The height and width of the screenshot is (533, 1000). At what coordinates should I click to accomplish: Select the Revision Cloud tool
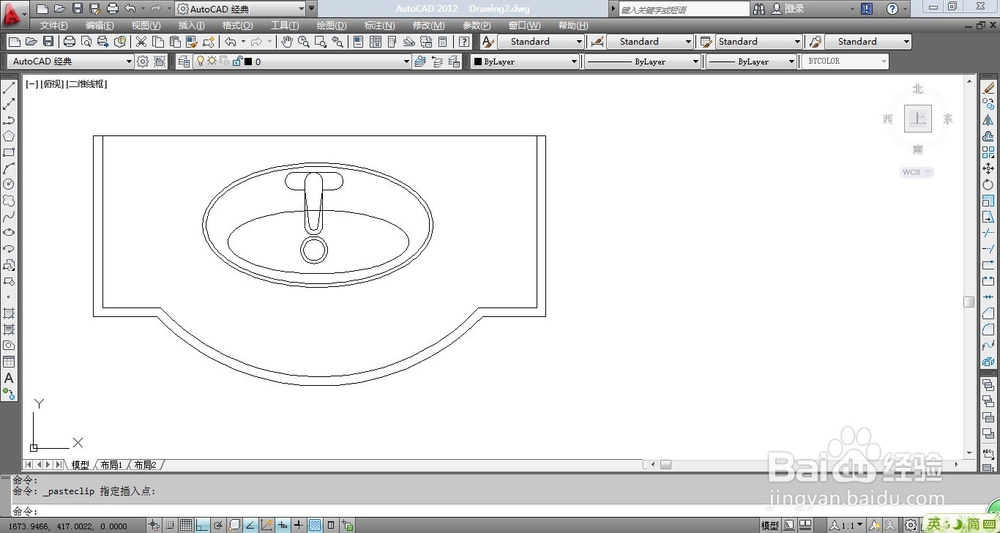coord(9,200)
